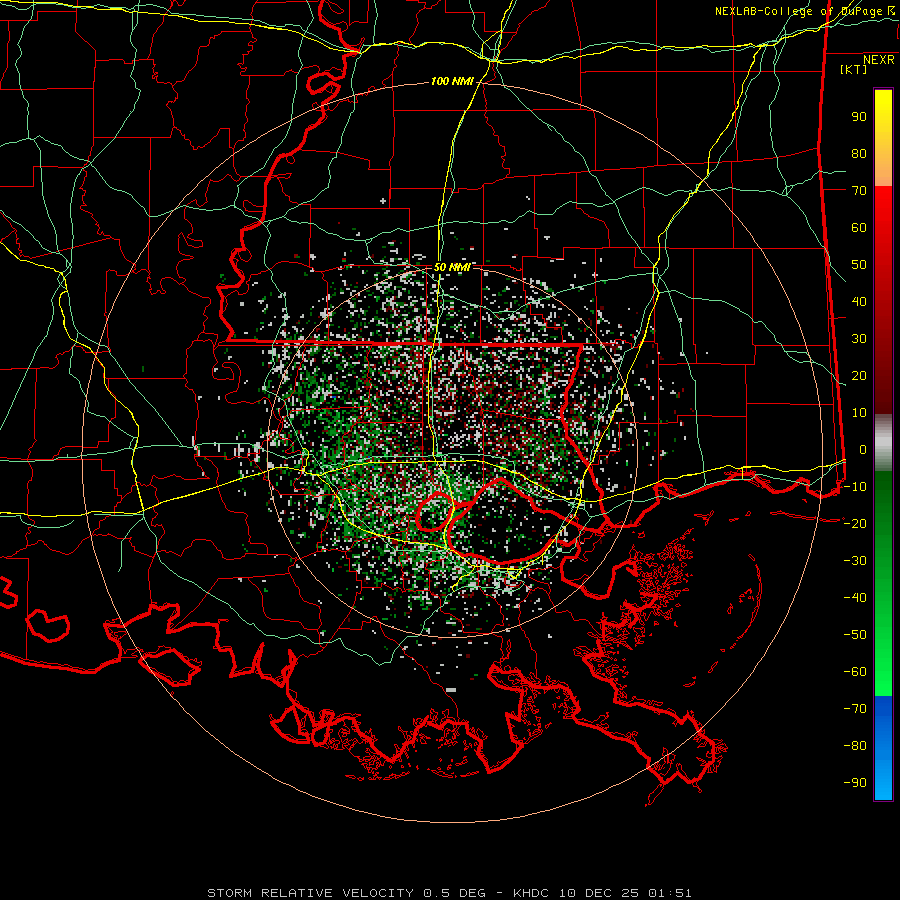The image size is (900, 900).
Task: Click the "-70" scale value
Action: click(x=855, y=709)
